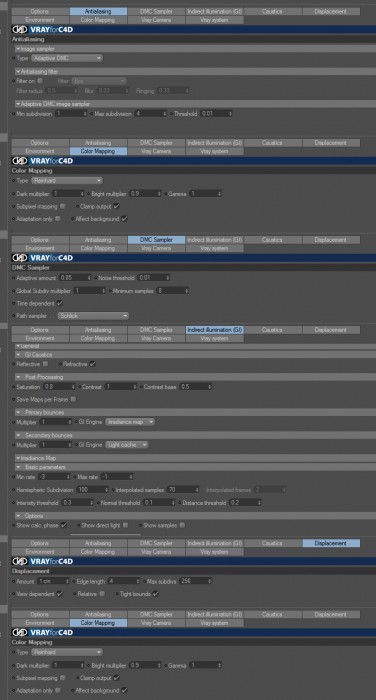
Task: Collapse the GI Caustics section
Action: pos(18,354)
